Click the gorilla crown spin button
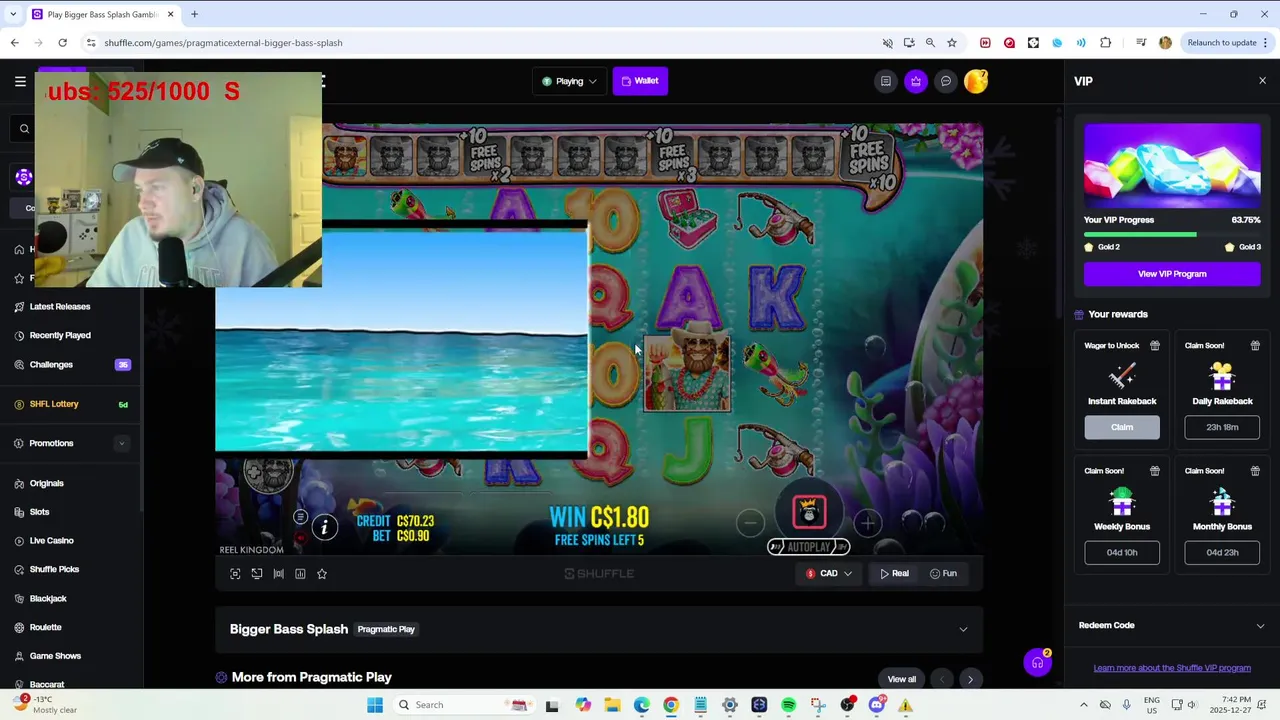 point(809,512)
